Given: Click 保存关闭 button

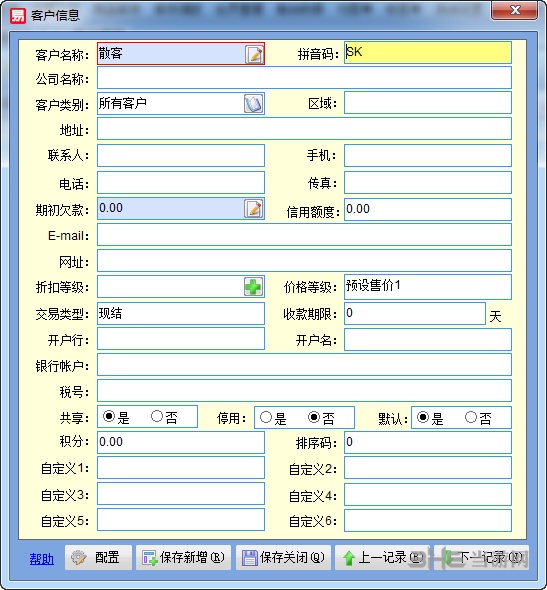Looking at the screenshot, I should click(x=283, y=557).
